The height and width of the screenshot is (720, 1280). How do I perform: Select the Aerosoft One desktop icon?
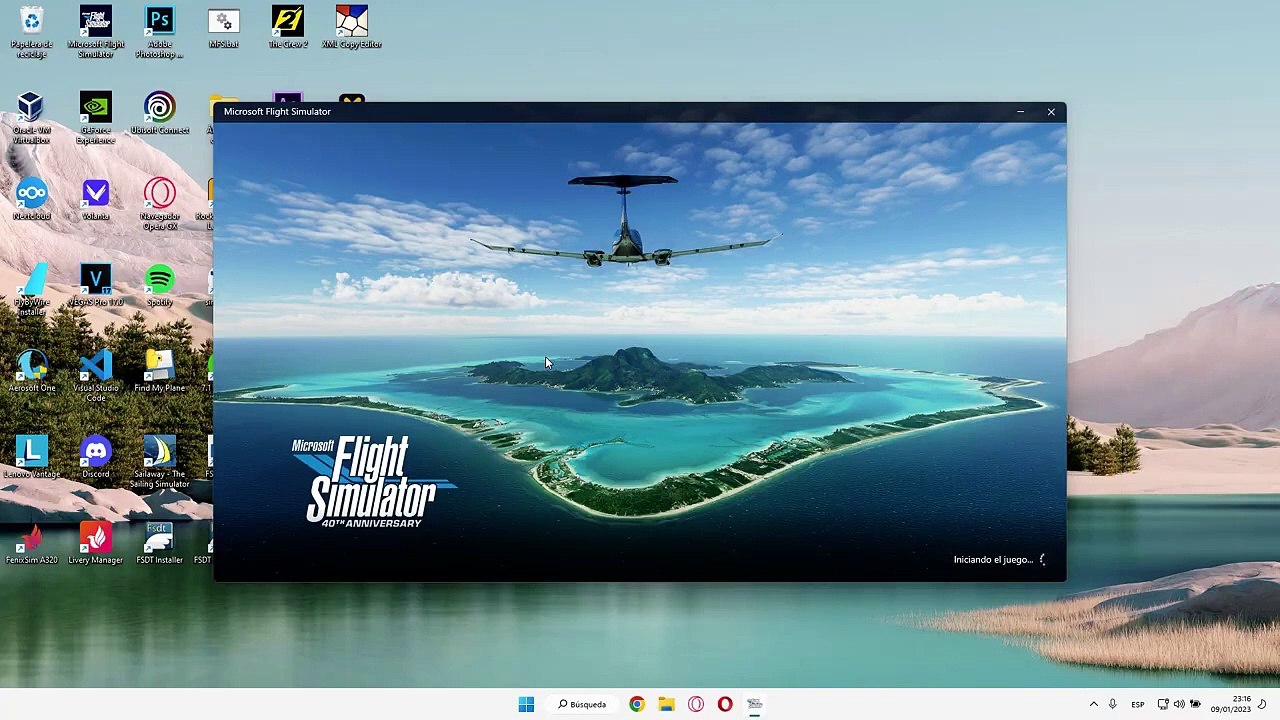[32, 372]
